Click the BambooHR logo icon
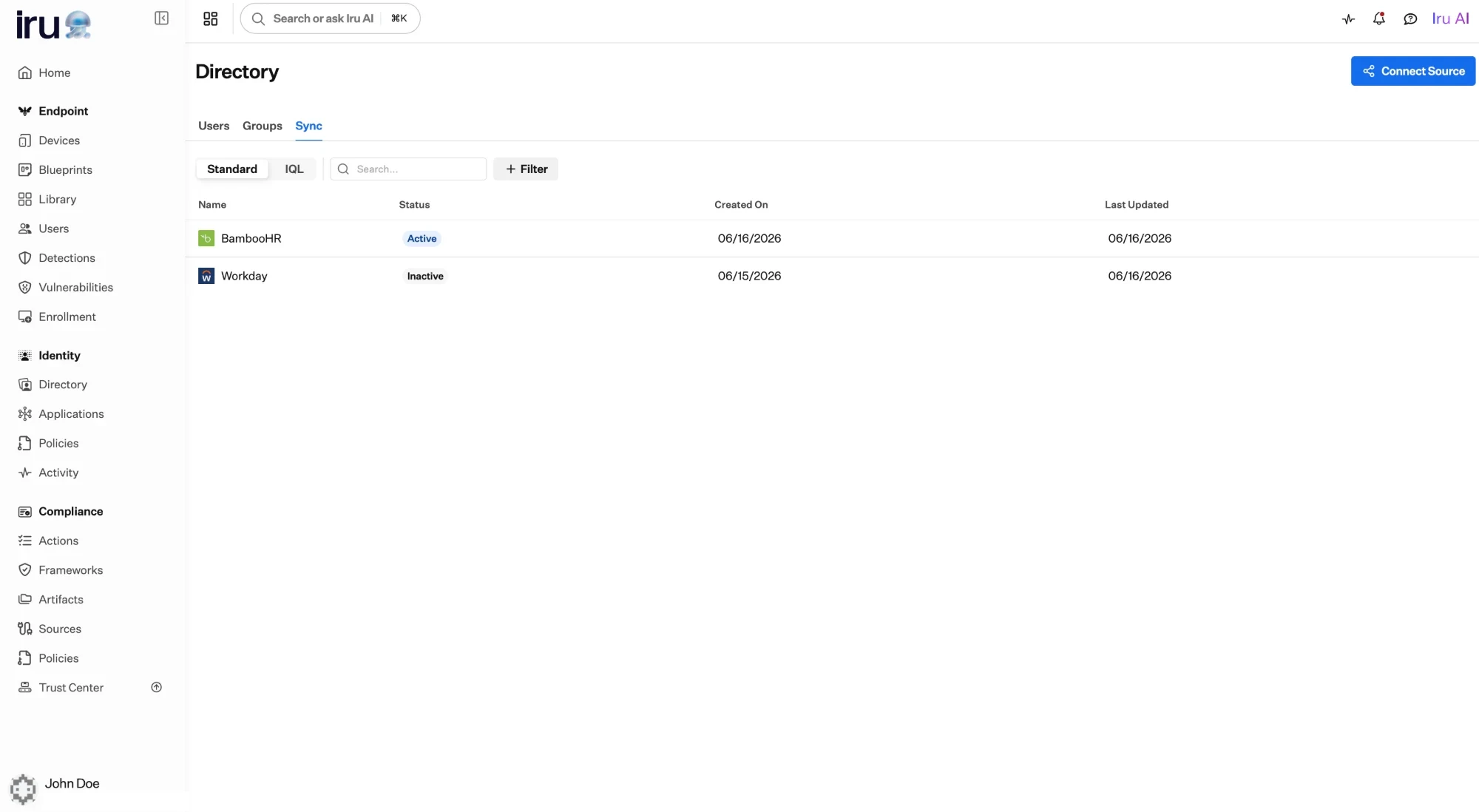The height and width of the screenshot is (812, 1479). coord(206,239)
